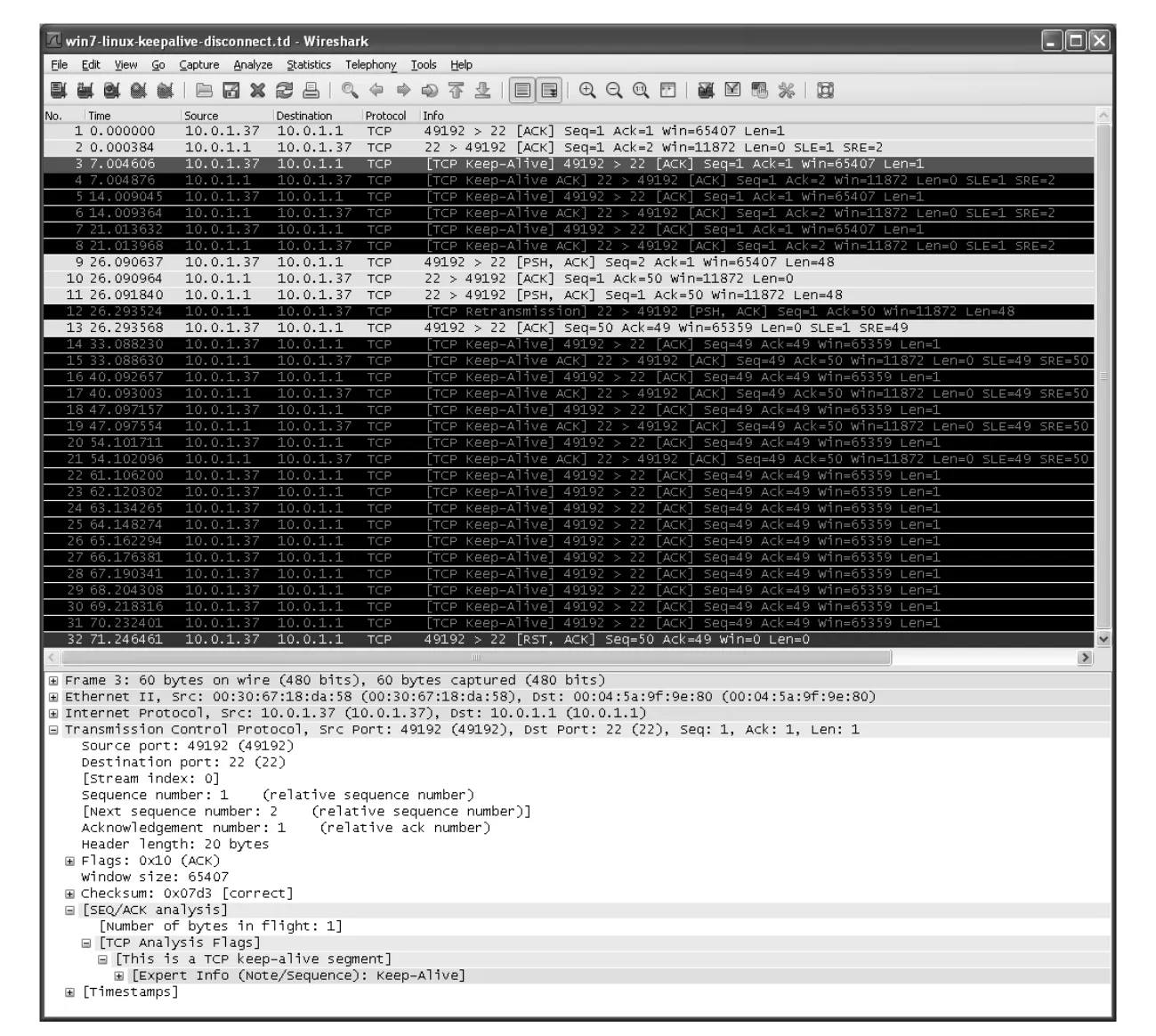Zoom in toolbar icon

pyautogui.click(x=587, y=90)
